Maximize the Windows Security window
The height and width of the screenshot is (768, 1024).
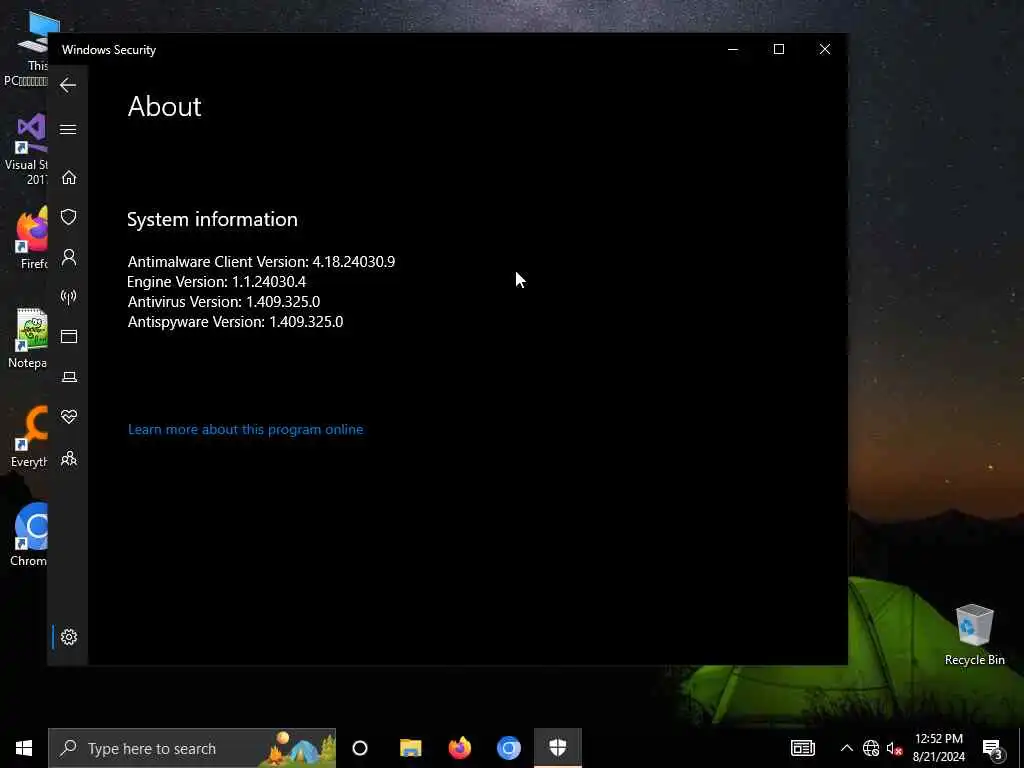point(779,50)
